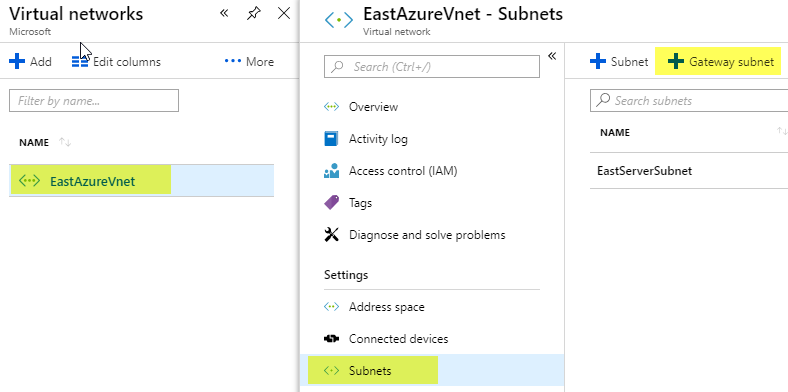The height and width of the screenshot is (392, 788).
Task: Click the Address space icon
Action: coord(332,307)
